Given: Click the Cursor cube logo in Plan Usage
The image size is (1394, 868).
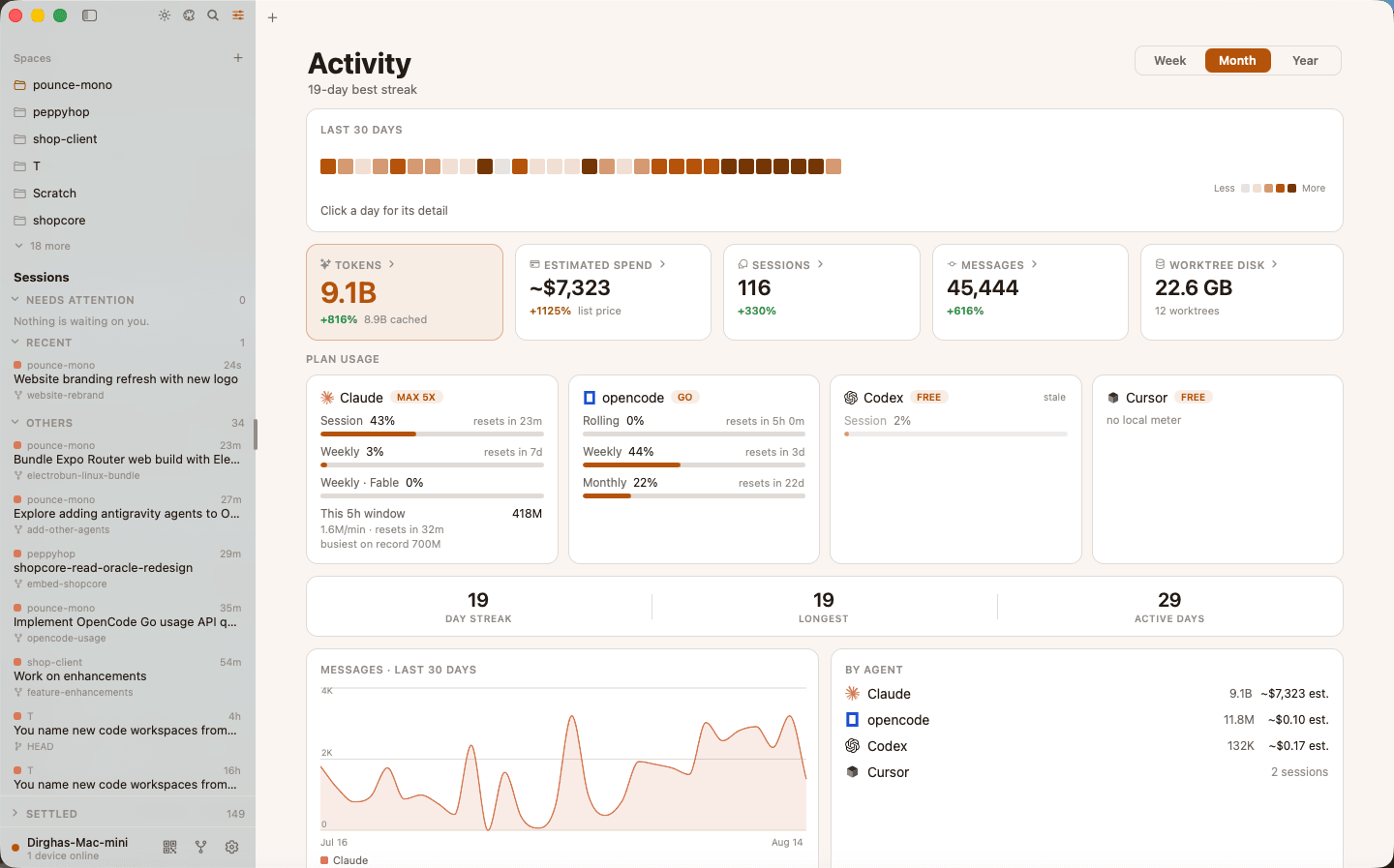Looking at the screenshot, I should 1113,398.
